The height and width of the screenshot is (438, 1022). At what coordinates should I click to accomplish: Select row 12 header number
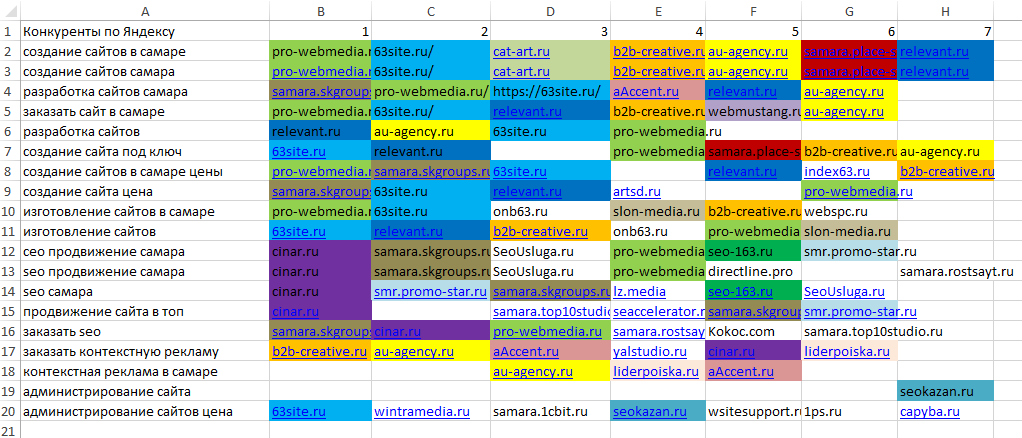10,252
